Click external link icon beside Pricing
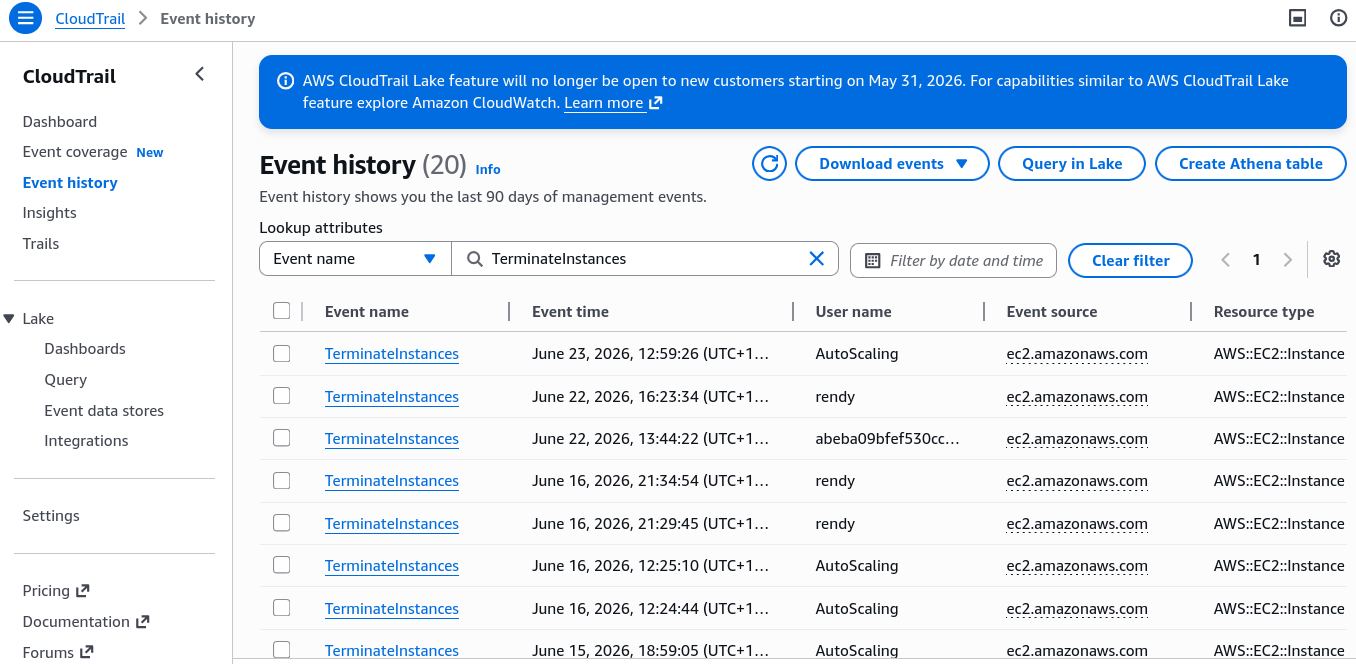 point(82,591)
